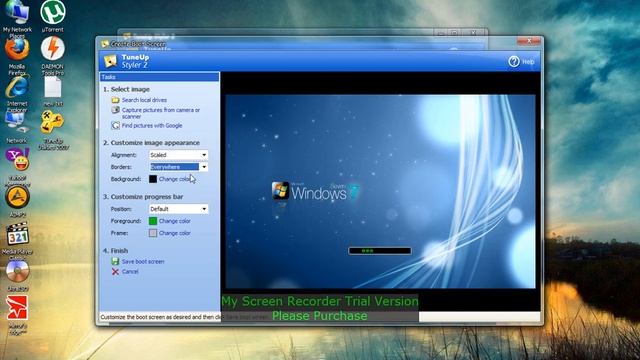Click Change color link for Background

[x=175, y=179]
